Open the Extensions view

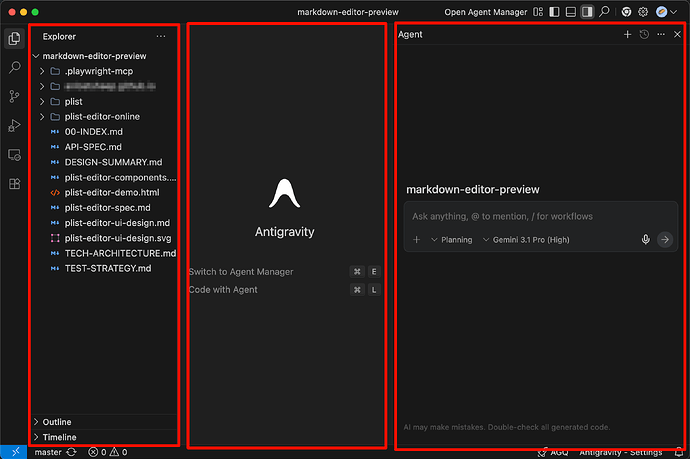point(14,184)
